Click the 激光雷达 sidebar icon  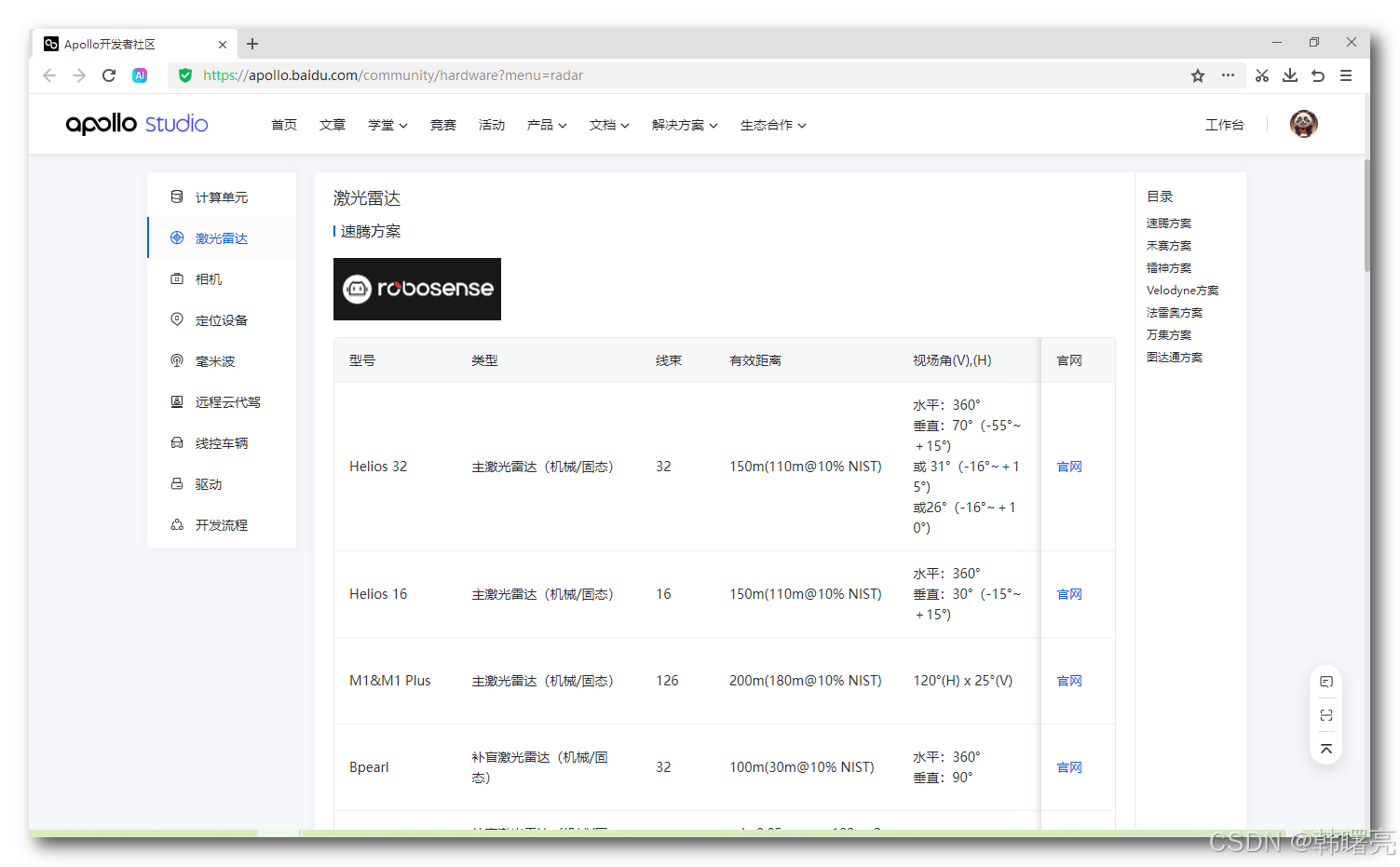pyautogui.click(x=177, y=237)
